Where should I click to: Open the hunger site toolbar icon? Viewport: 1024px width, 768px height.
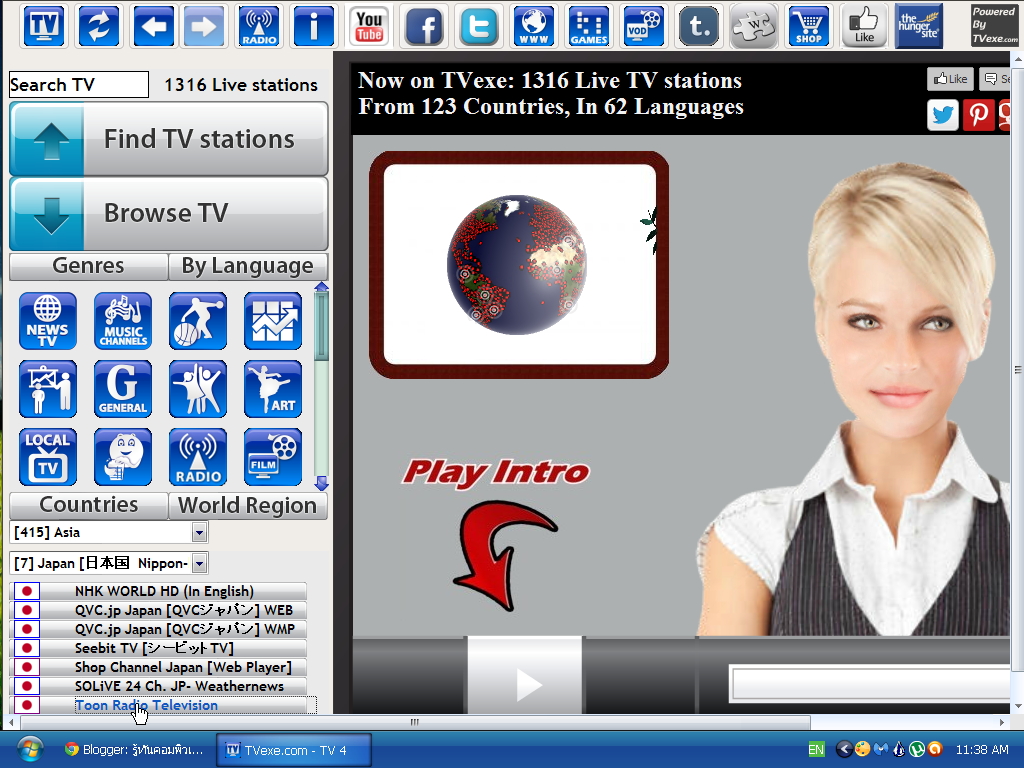coord(918,26)
